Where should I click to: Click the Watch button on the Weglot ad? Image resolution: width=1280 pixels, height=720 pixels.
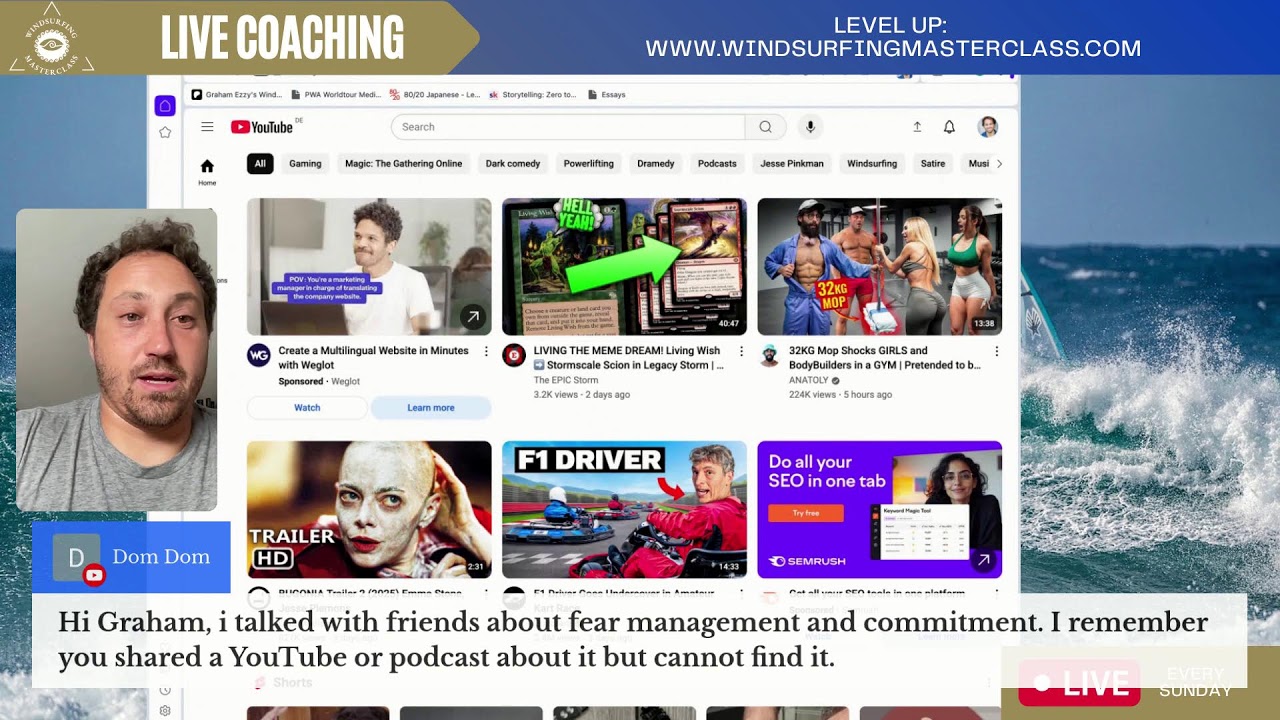coord(307,408)
